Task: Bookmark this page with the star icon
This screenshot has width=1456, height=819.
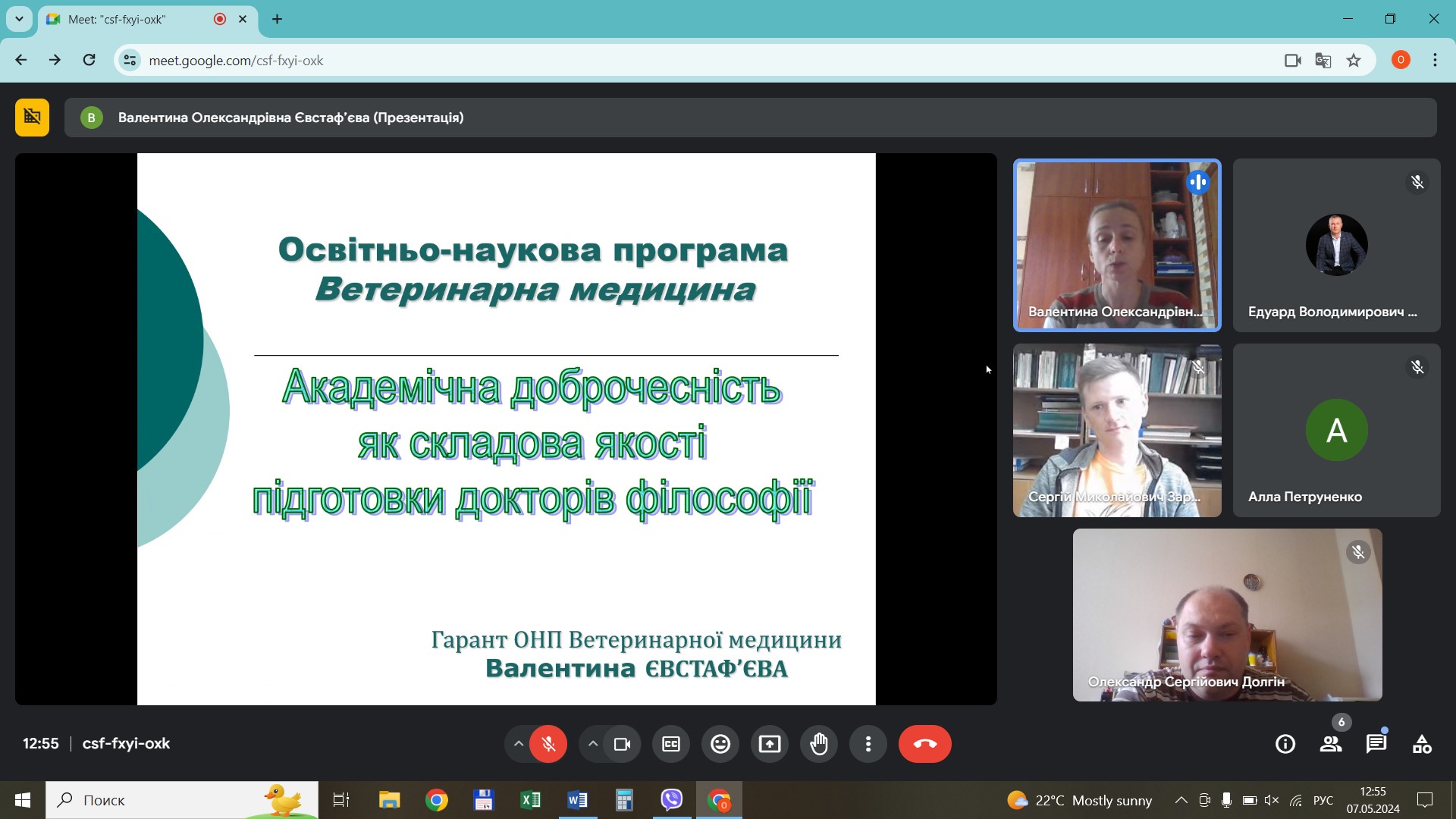Action: coord(1354,60)
